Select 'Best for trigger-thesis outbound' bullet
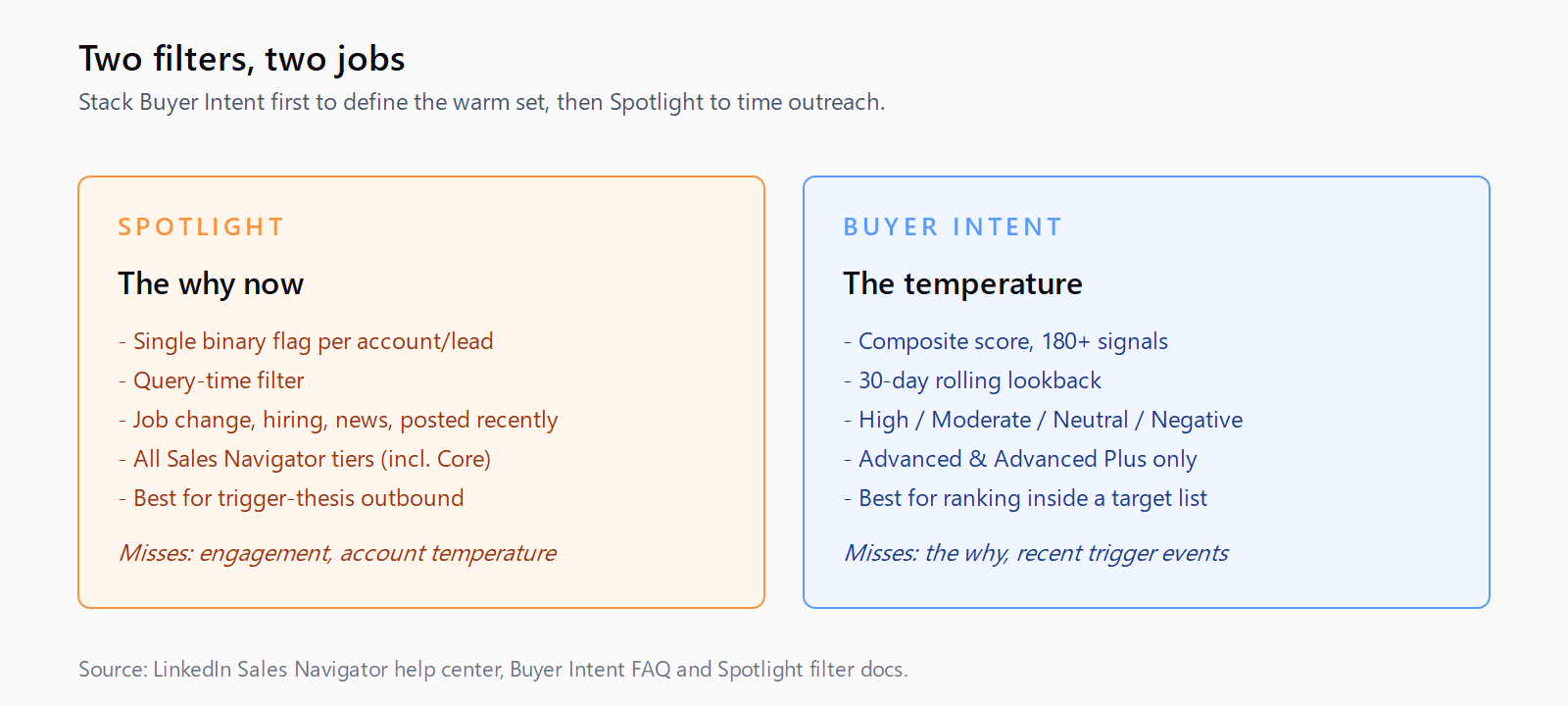The height and width of the screenshot is (706, 1568). click(291, 498)
